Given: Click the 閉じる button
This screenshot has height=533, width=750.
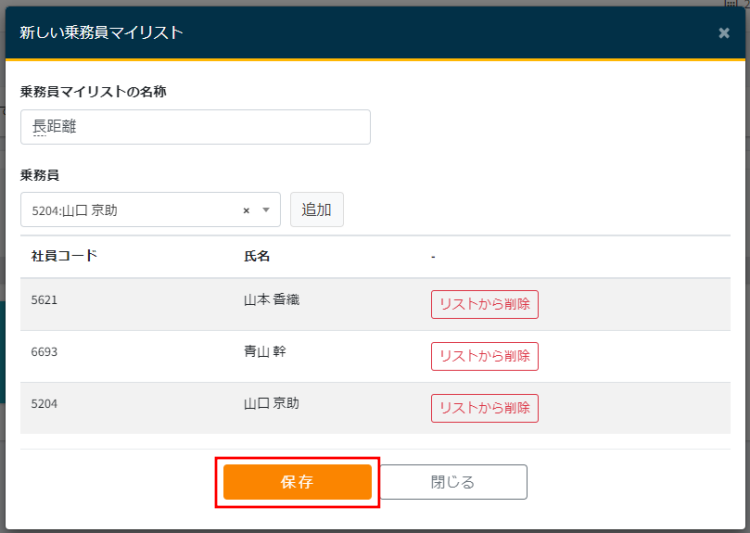Looking at the screenshot, I should (453, 482).
